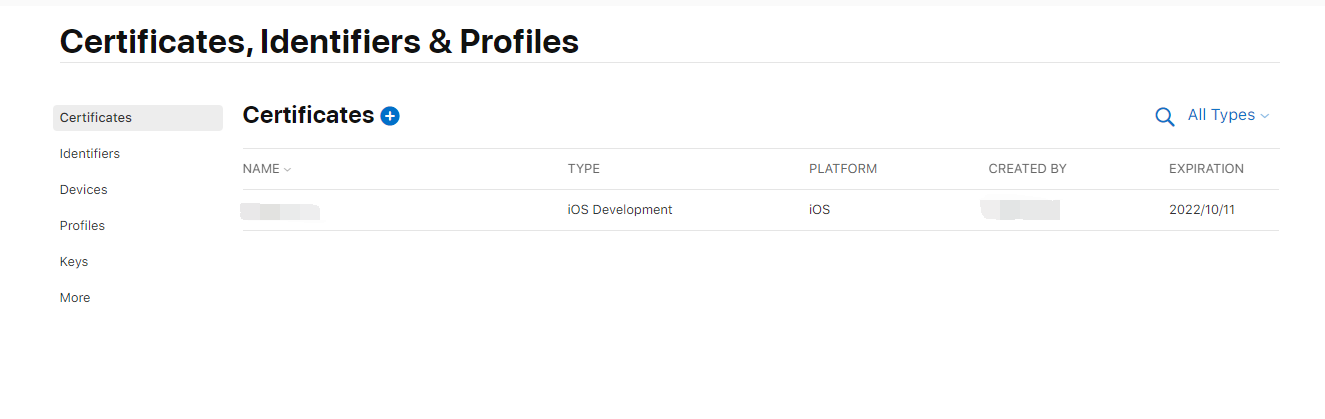Click the CREATED BY column header
Viewport: 1325px width, 419px height.
tap(1027, 169)
